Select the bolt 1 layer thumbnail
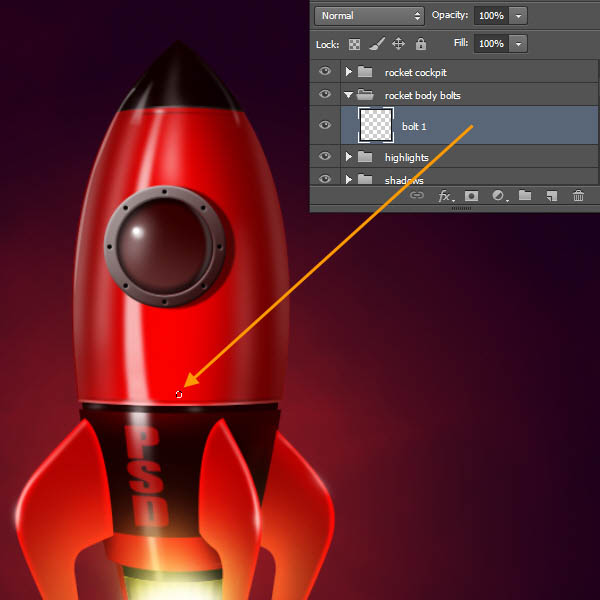This screenshot has height=600, width=600. 375,126
